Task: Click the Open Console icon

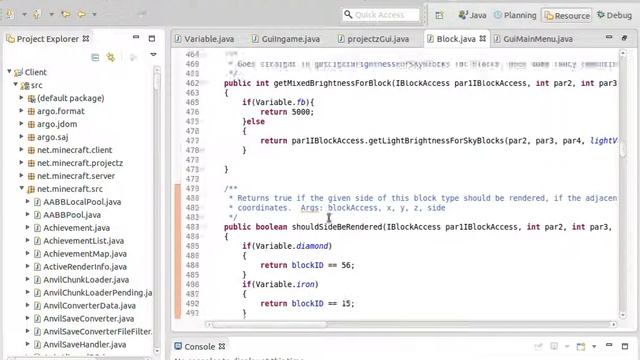Action: [580, 347]
